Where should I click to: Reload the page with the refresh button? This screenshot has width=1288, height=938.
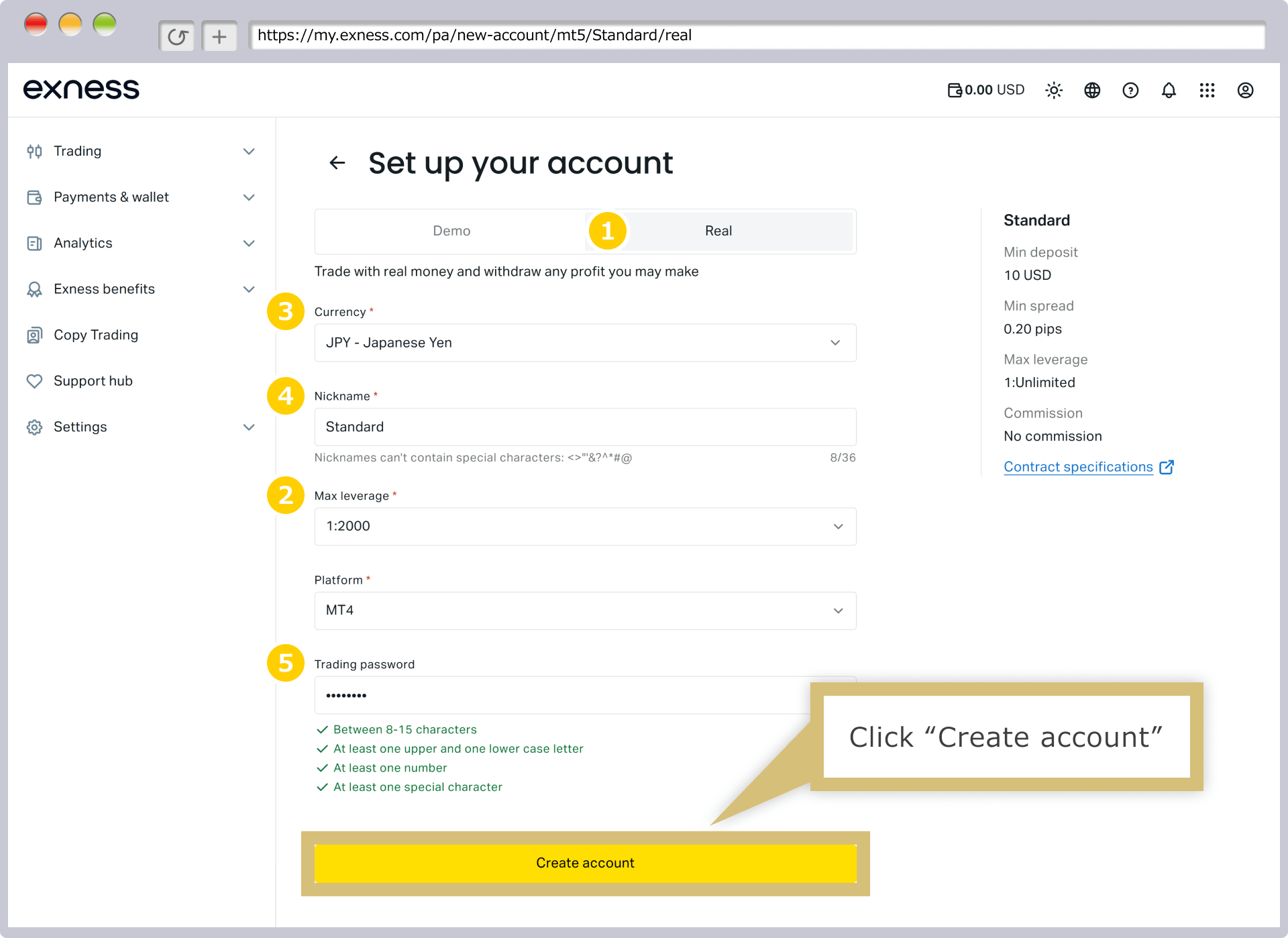(176, 36)
